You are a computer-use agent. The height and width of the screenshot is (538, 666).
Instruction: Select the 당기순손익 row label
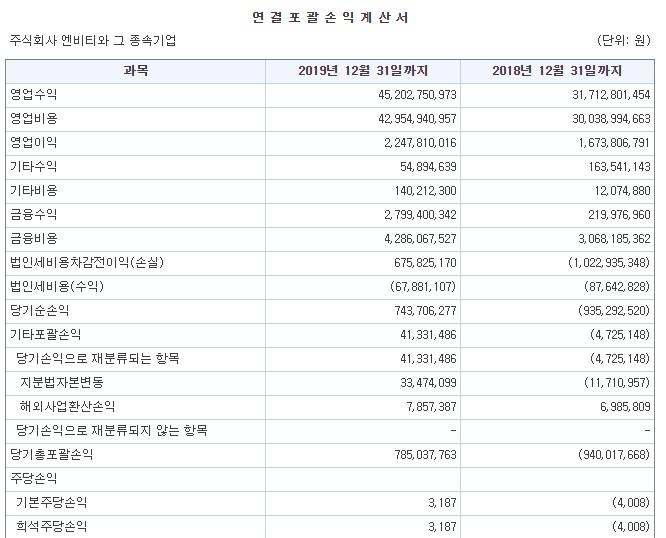click(40, 310)
